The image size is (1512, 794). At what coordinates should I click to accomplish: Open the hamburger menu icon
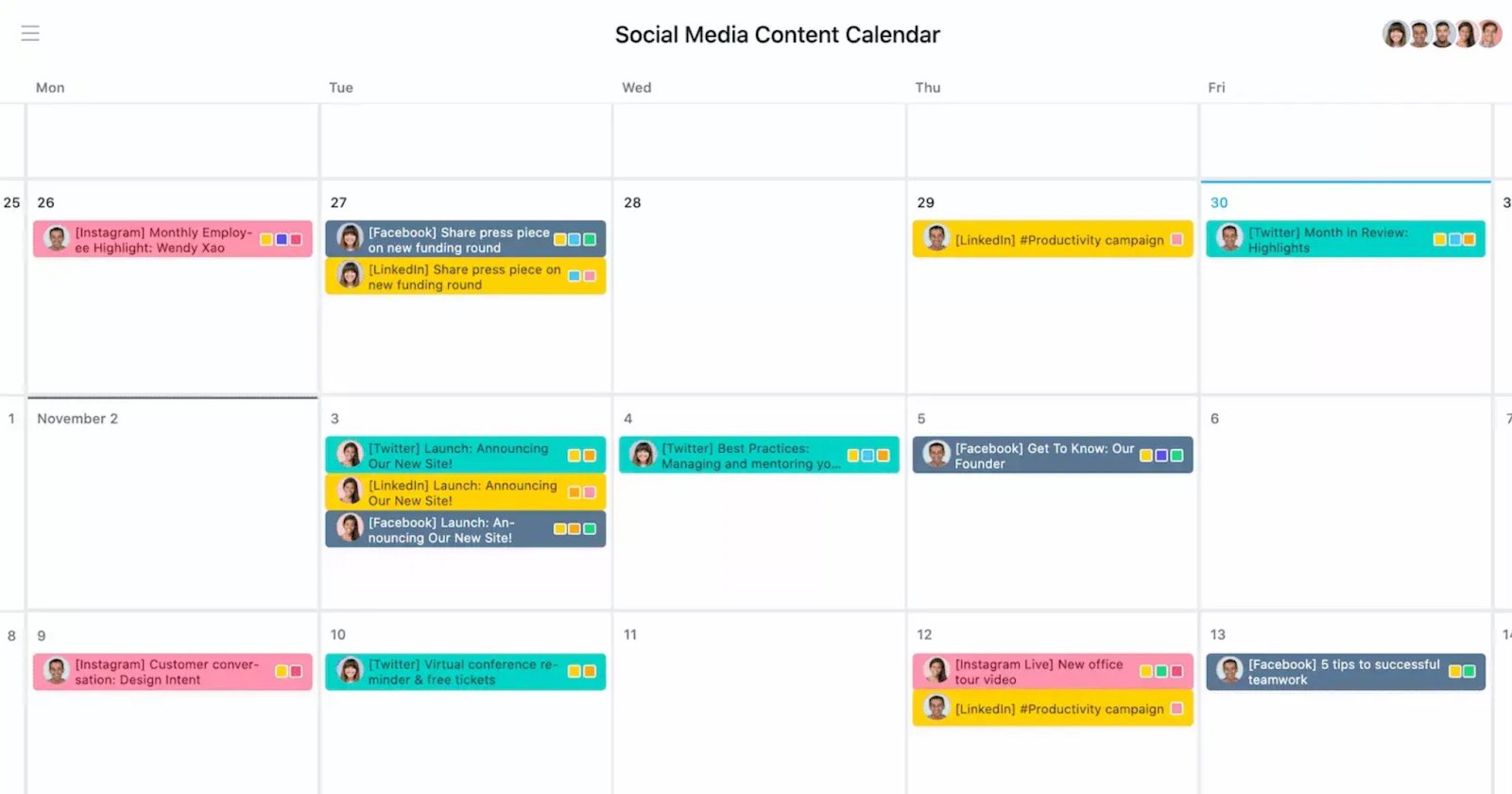pyautogui.click(x=30, y=34)
